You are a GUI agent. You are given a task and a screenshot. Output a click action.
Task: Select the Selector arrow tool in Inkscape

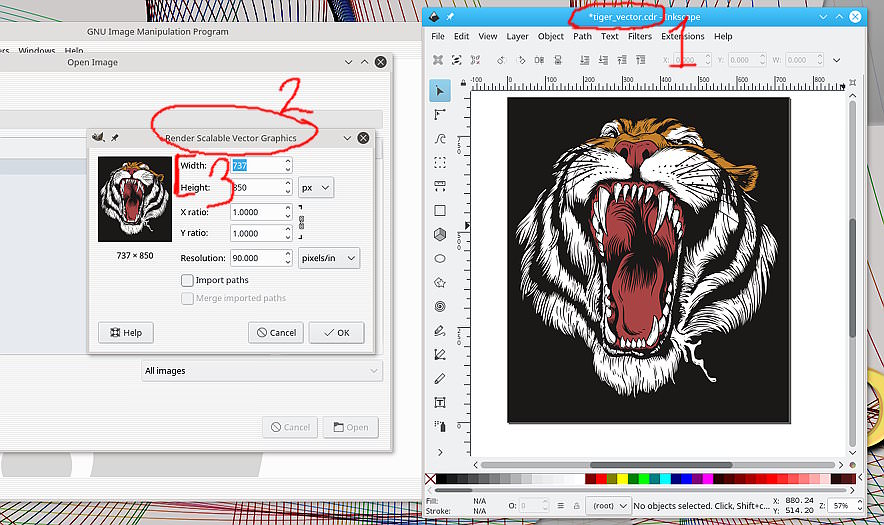(x=440, y=91)
